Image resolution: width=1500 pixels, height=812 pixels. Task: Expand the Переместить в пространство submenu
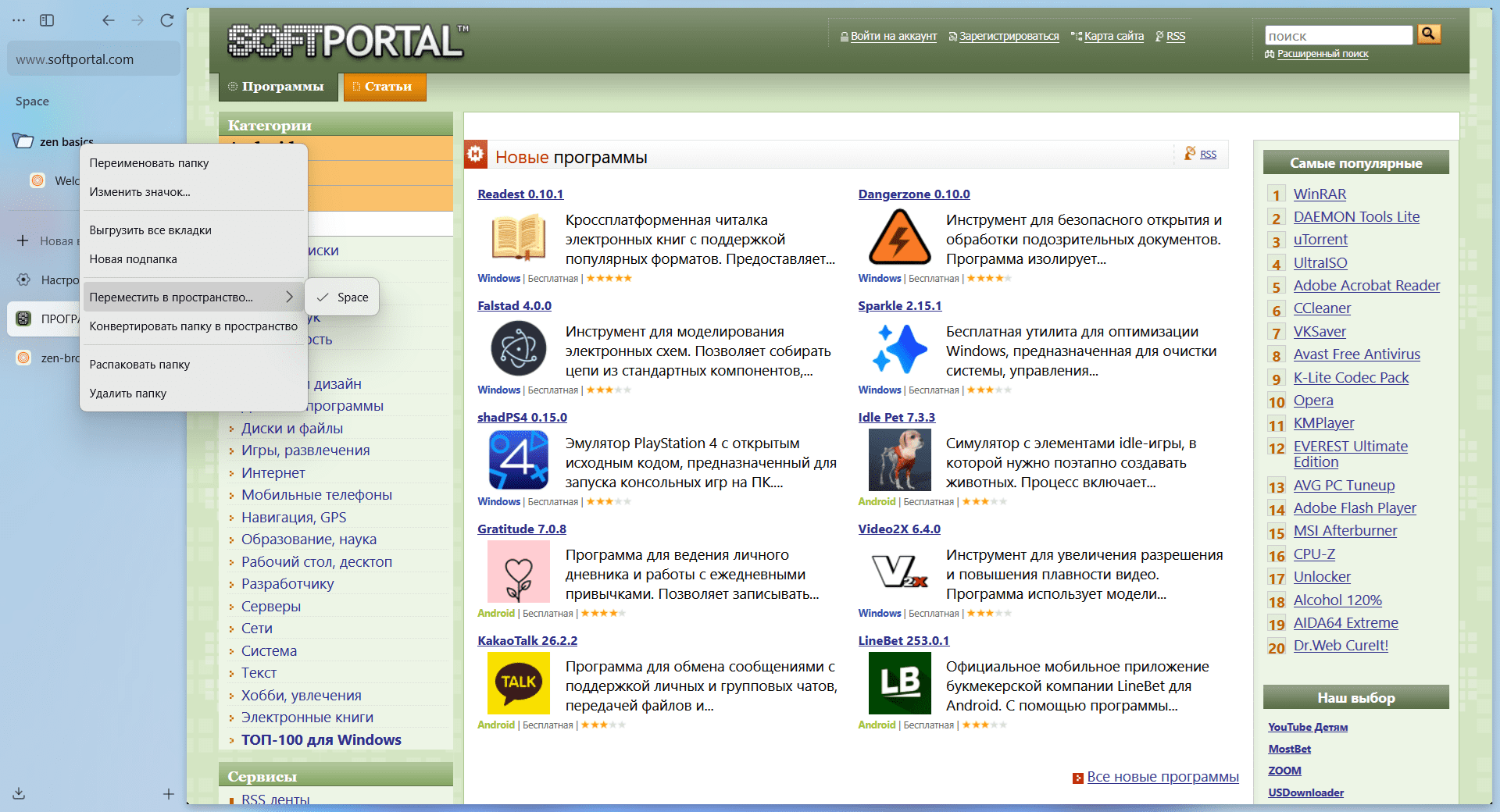click(x=192, y=297)
